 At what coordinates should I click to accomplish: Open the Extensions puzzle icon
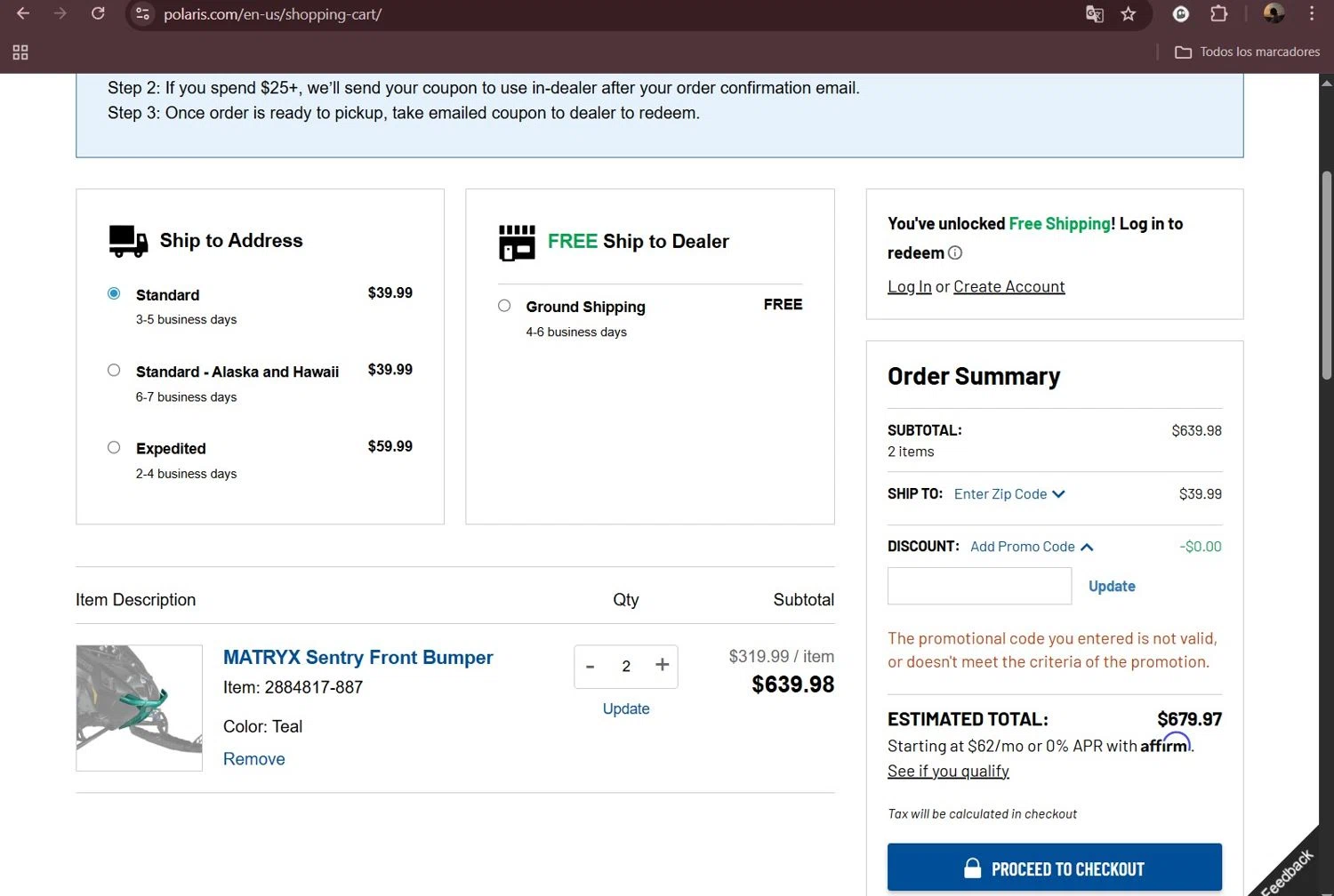point(1218,13)
